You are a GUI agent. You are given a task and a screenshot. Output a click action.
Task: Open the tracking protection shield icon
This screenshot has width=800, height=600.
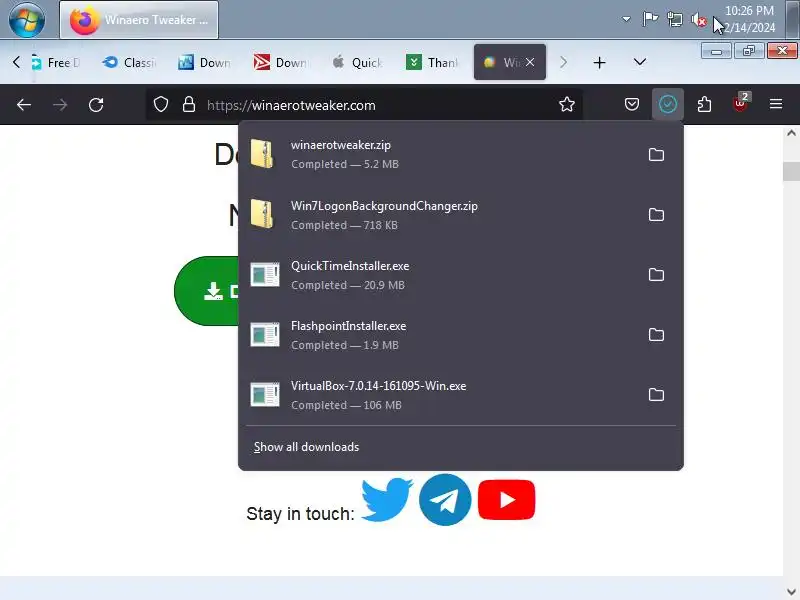(161, 105)
